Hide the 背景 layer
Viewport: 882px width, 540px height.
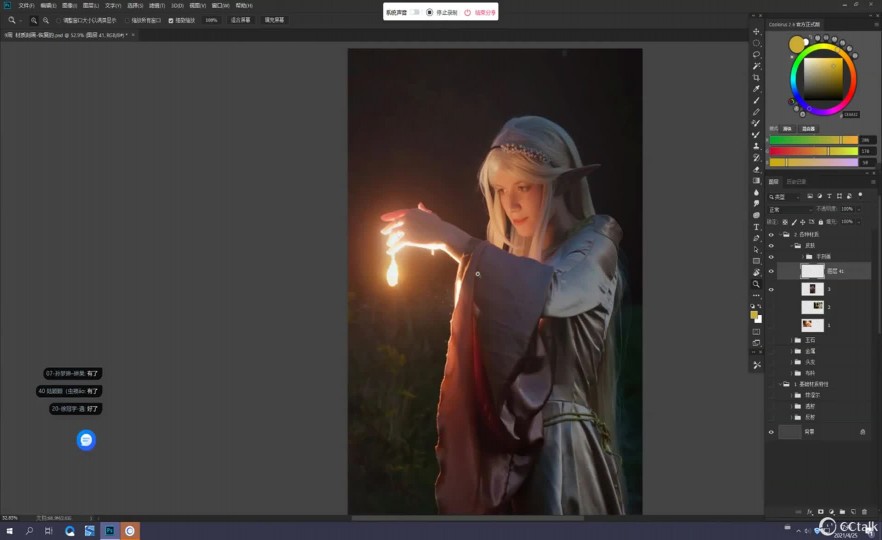(x=771, y=432)
